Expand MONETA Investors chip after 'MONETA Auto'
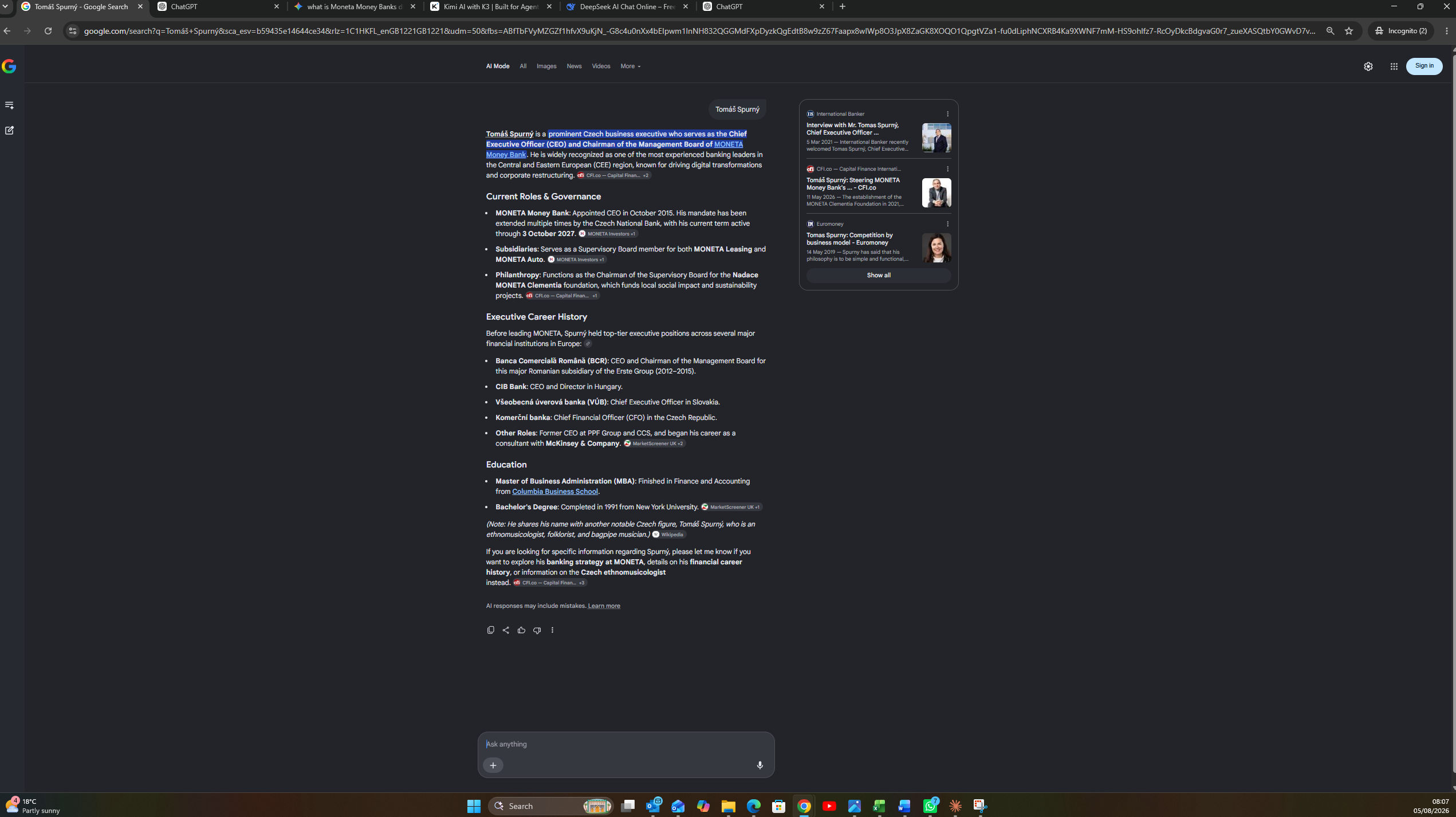The image size is (1456, 817). pyautogui.click(x=577, y=260)
